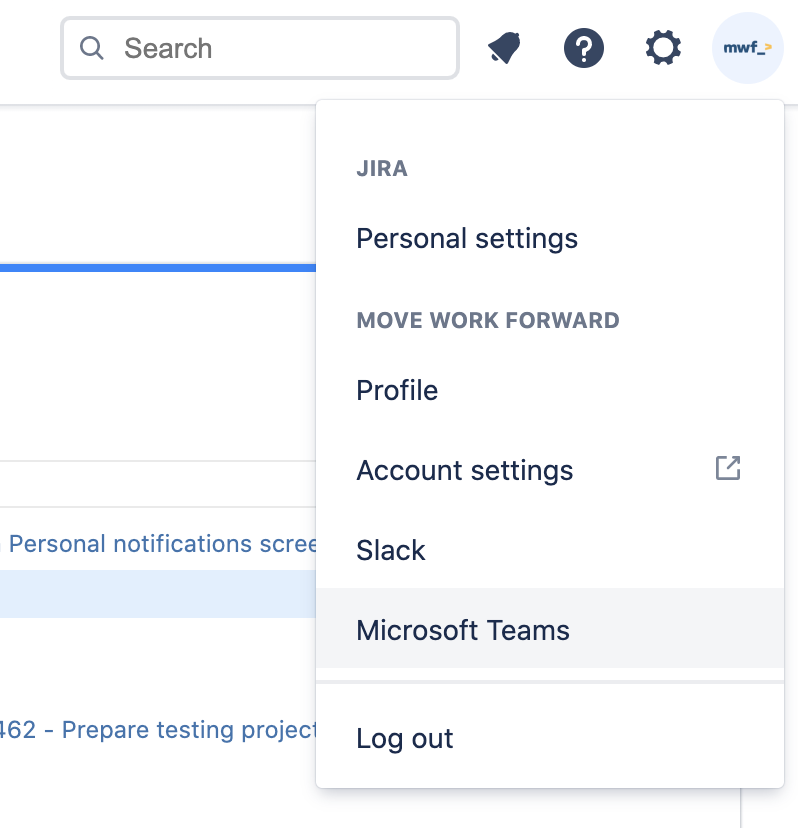This screenshot has width=798, height=828.
Task: Select the Microsoft Teams menu item
Action: pyautogui.click(x=463, y=630)
